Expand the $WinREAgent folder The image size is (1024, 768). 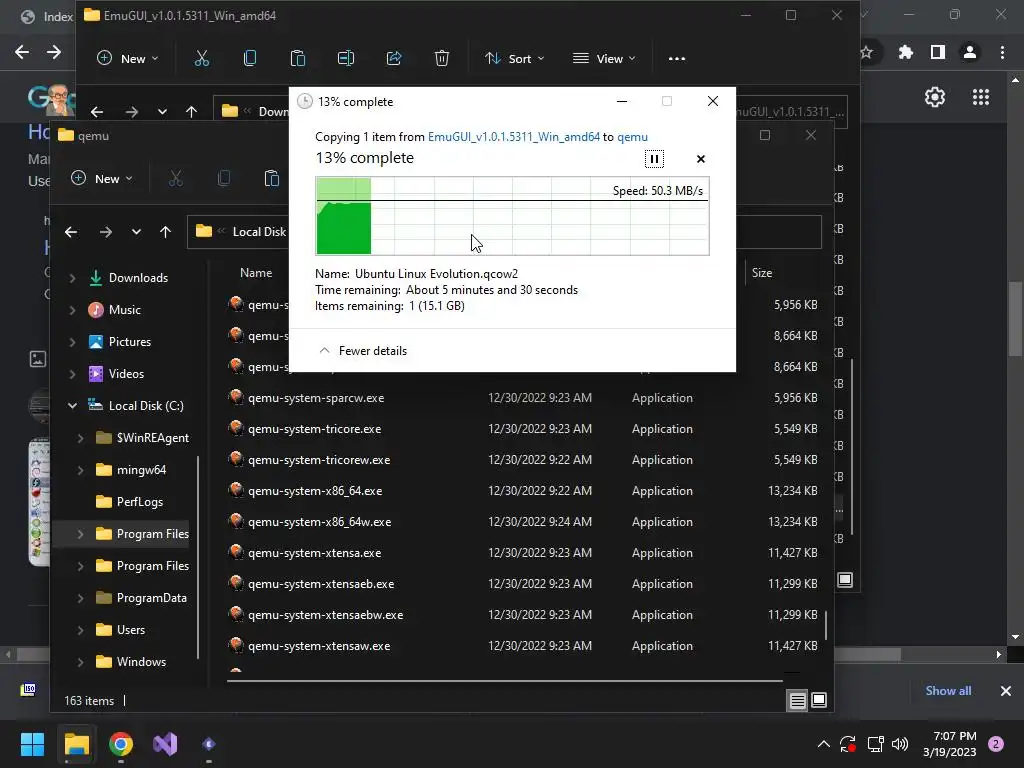80,438
